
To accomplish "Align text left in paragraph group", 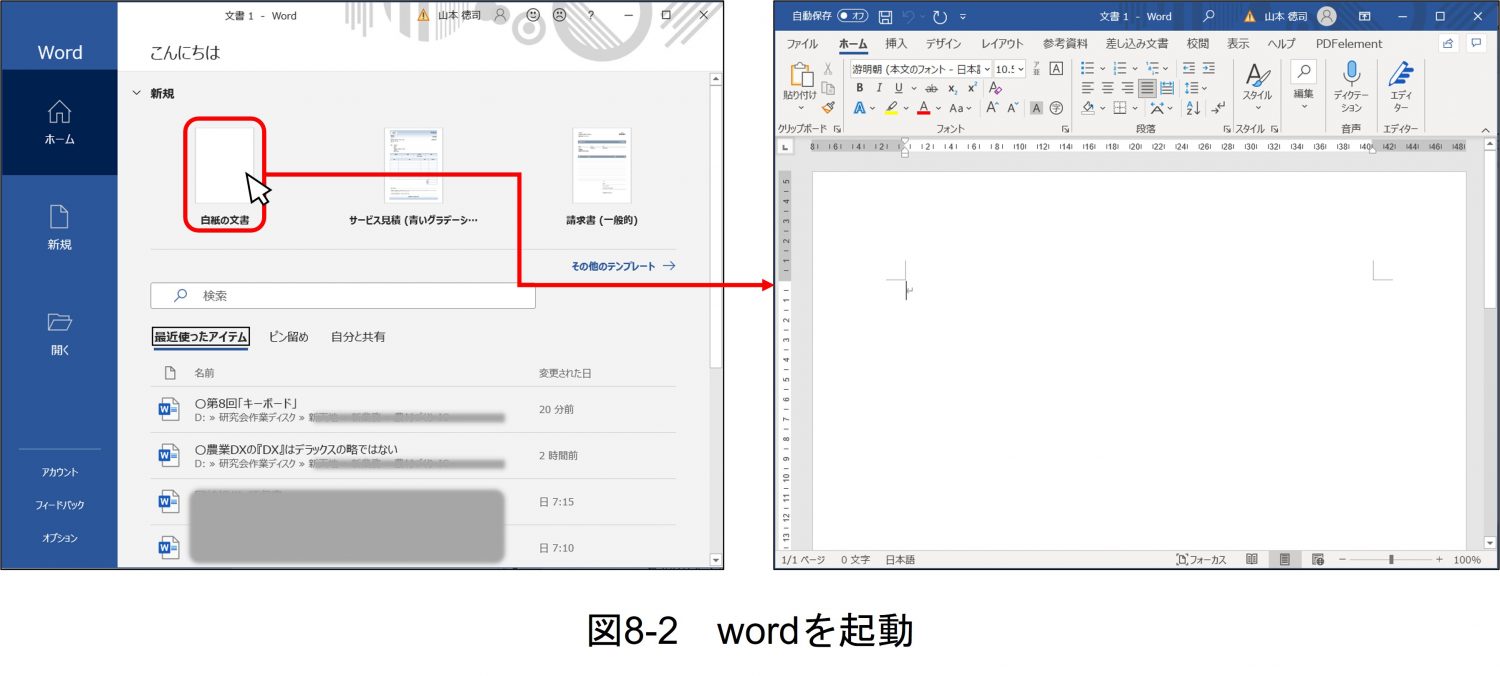I will point(1088,88).
